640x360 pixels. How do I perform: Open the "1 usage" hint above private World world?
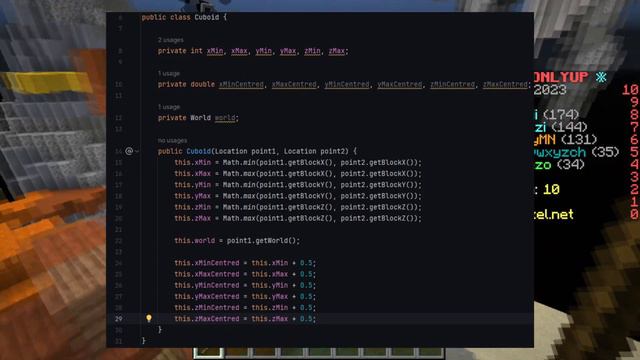coord(169,107)
